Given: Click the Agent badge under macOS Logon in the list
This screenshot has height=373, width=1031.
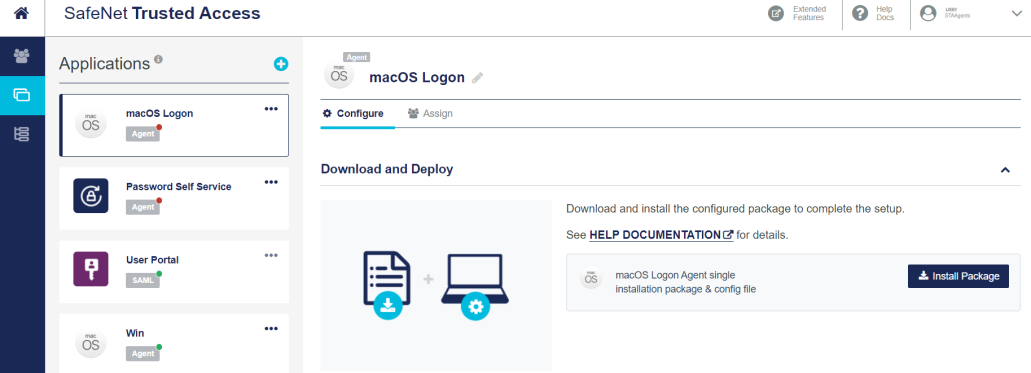Looking at the screenshot, I should coord(143,134).
